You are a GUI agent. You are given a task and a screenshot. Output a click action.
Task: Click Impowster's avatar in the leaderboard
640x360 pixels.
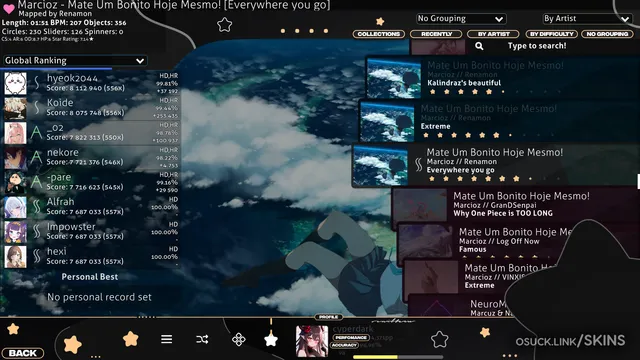[15, 232]
